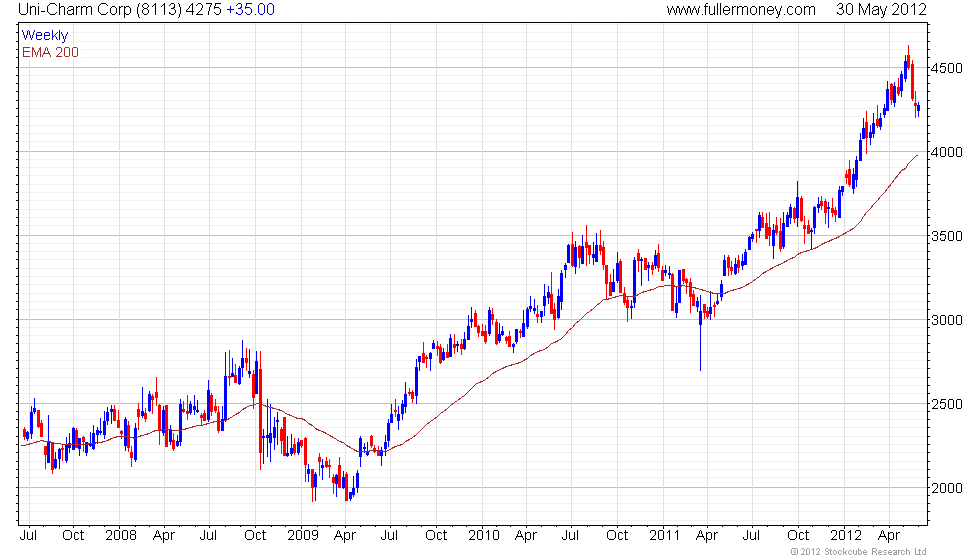Select the 2010 year marker on time axis
The width and height of the screenshot is (980, 560).
484,535
